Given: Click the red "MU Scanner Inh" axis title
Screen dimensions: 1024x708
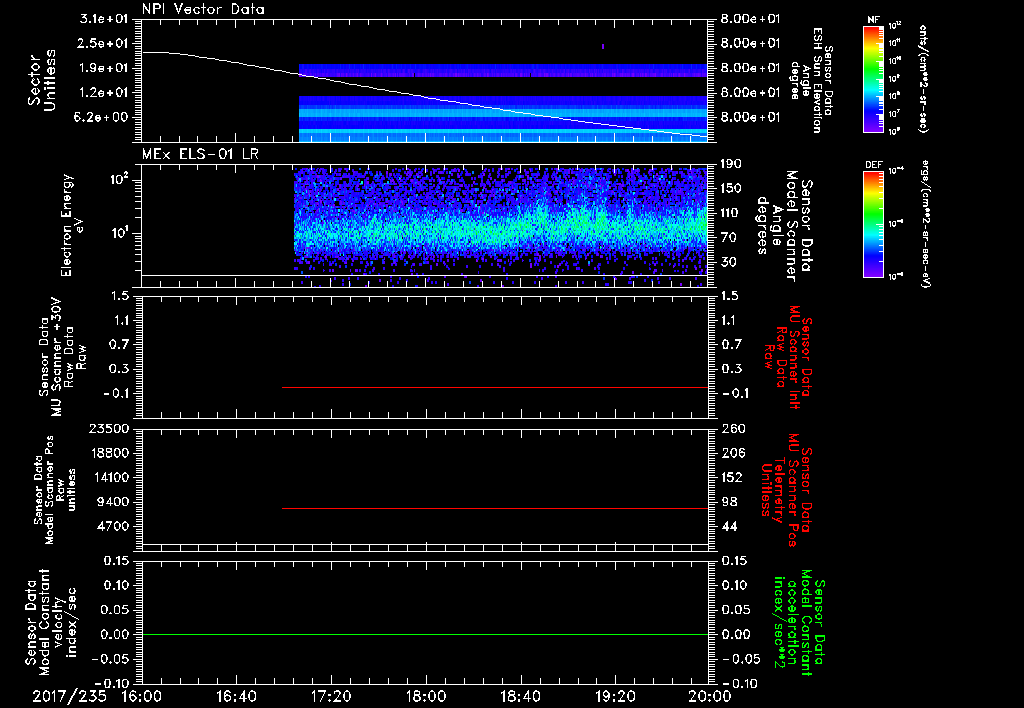Looking at the screenshot, I should click(787, 357).
